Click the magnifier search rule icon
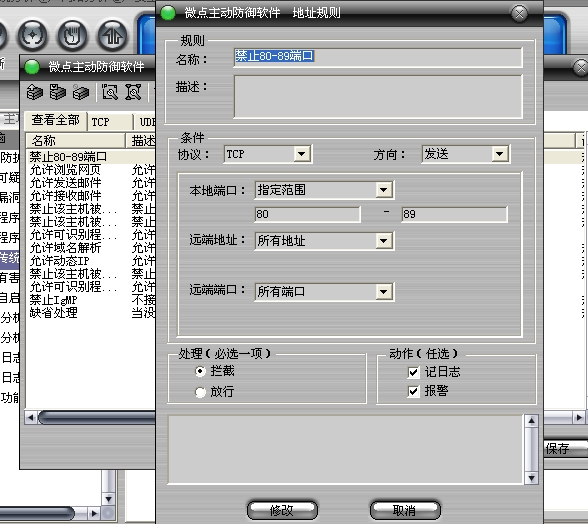This screenshot has height=524, width=588. click(110, 92)
